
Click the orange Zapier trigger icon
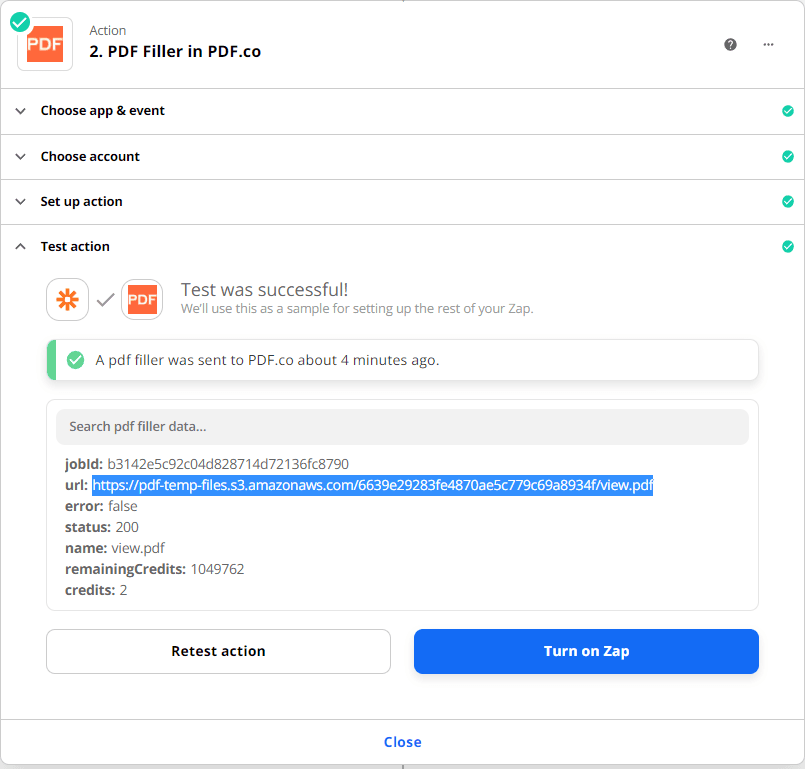pos(68,299)
